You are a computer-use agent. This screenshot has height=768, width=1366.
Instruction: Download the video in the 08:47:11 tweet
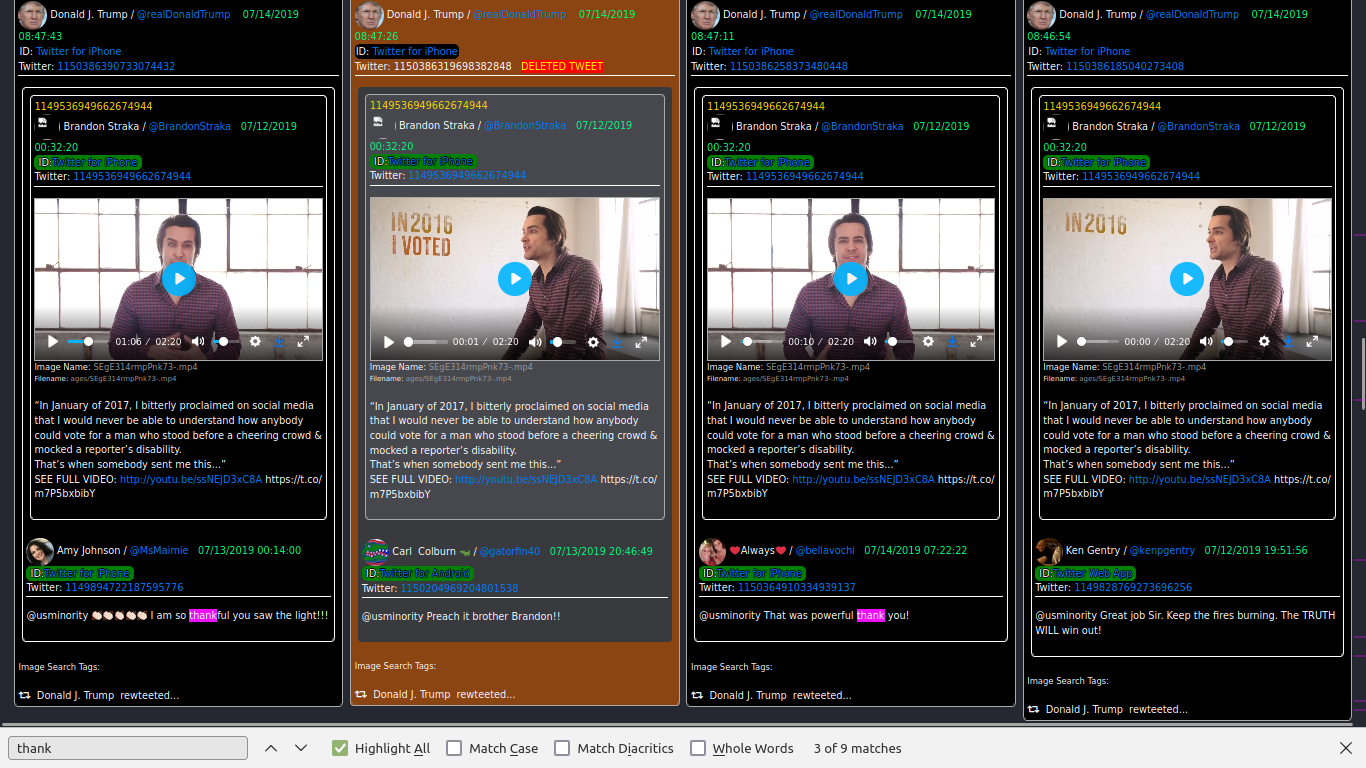pyautogui.click(x=952, y=341)
